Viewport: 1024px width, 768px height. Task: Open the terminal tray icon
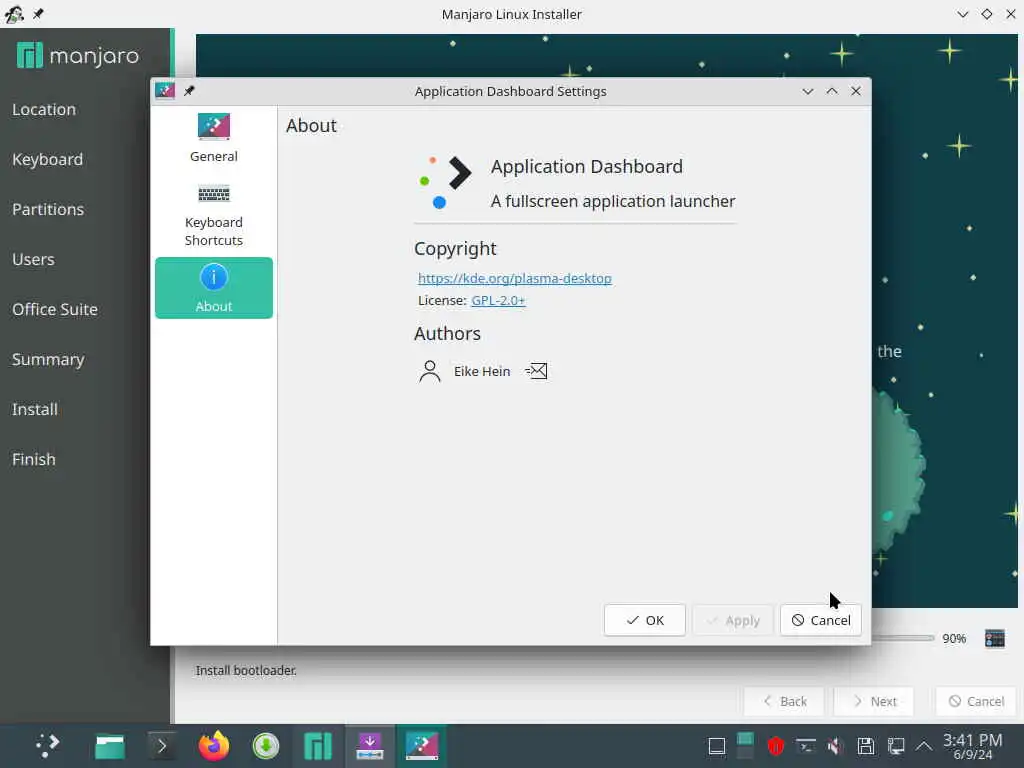805,746
